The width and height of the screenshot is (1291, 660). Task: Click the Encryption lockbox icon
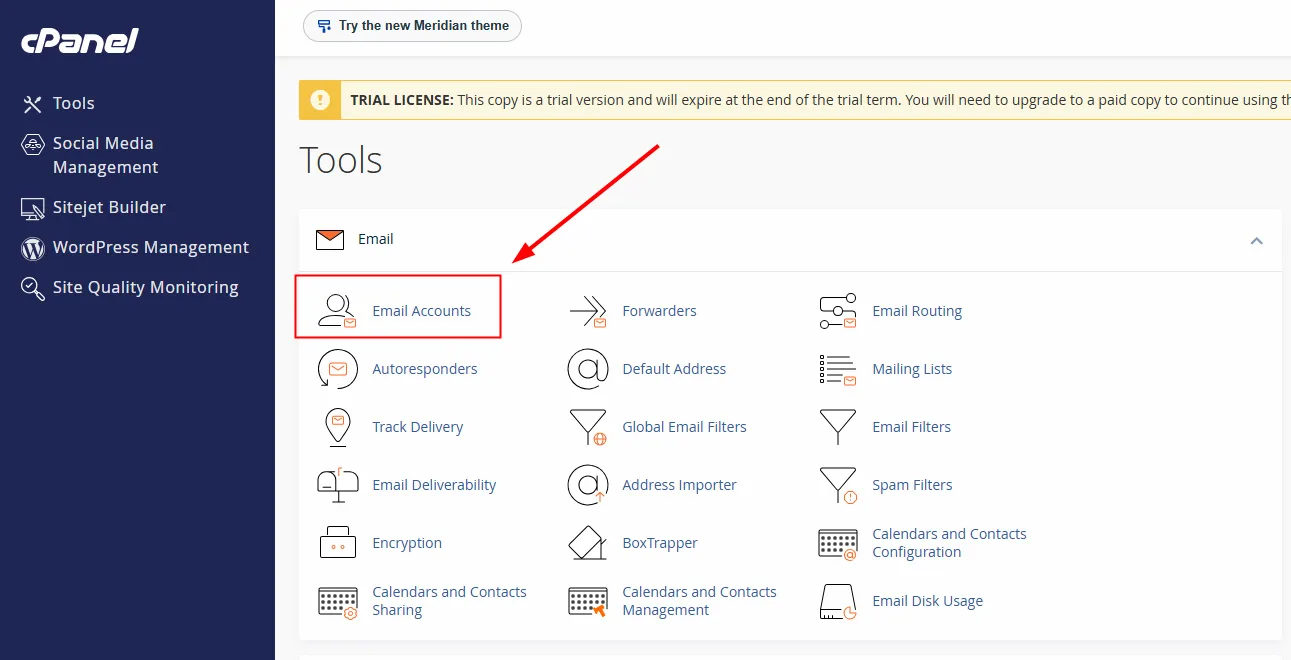[337, 543]
